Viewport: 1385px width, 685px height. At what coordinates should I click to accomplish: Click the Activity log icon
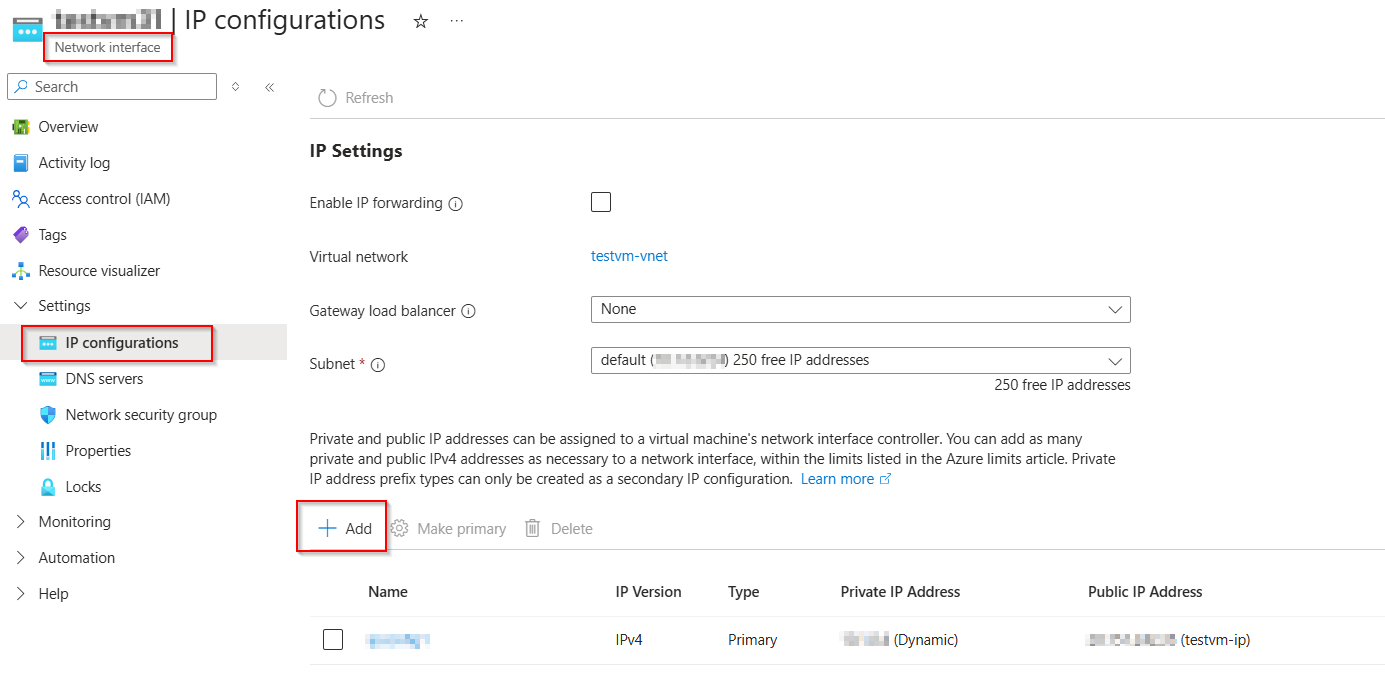pos(21,163)
